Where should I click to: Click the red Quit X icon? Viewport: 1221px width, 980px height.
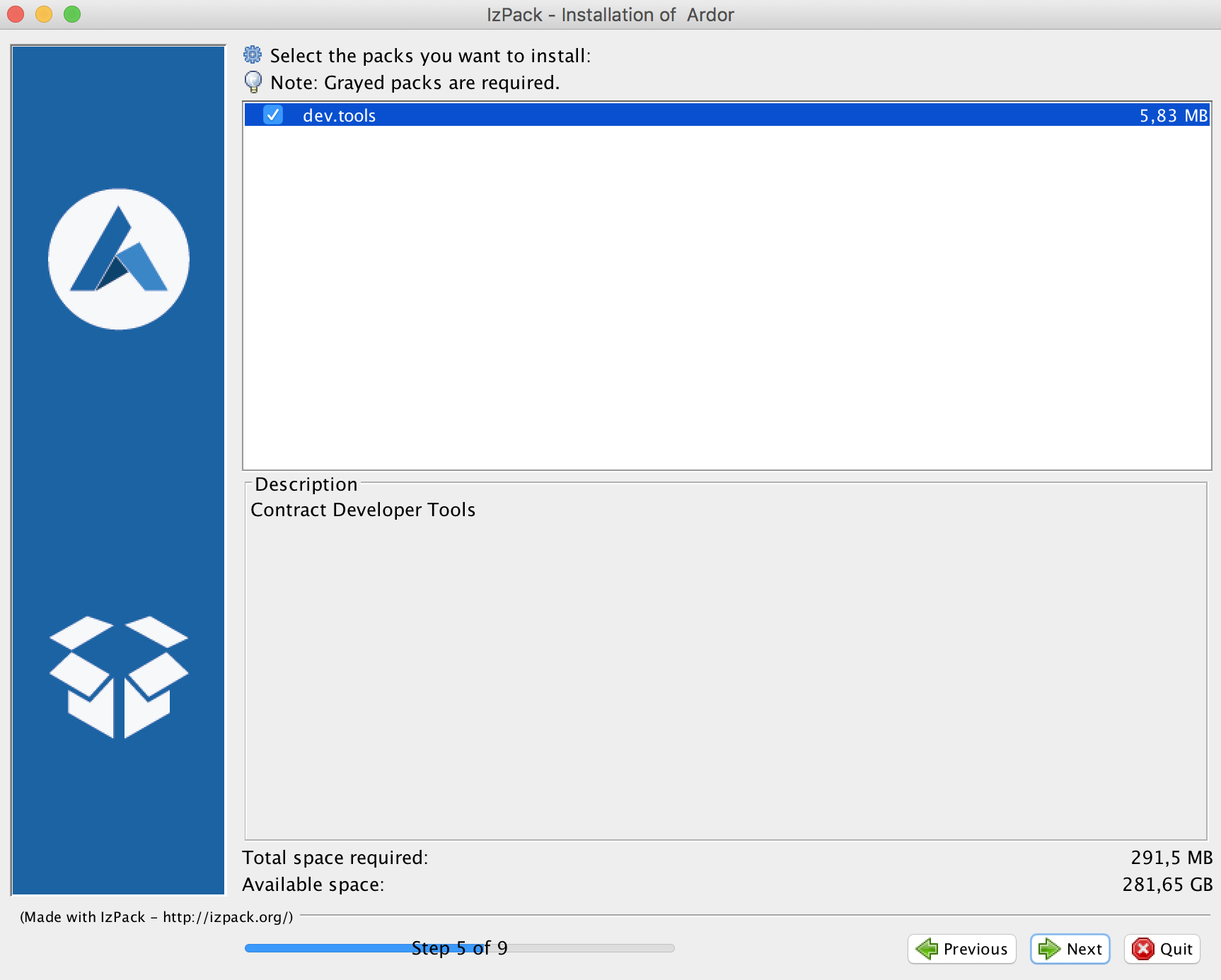pos(1142,949)
